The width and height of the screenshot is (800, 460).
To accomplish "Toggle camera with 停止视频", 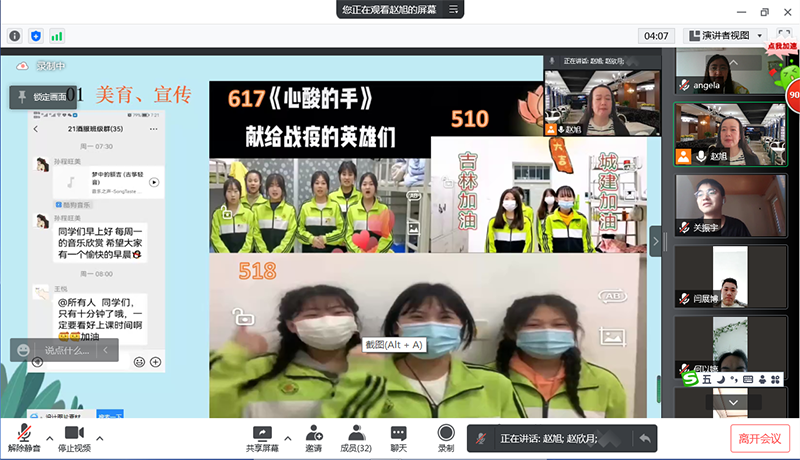I will pos(74,439).
